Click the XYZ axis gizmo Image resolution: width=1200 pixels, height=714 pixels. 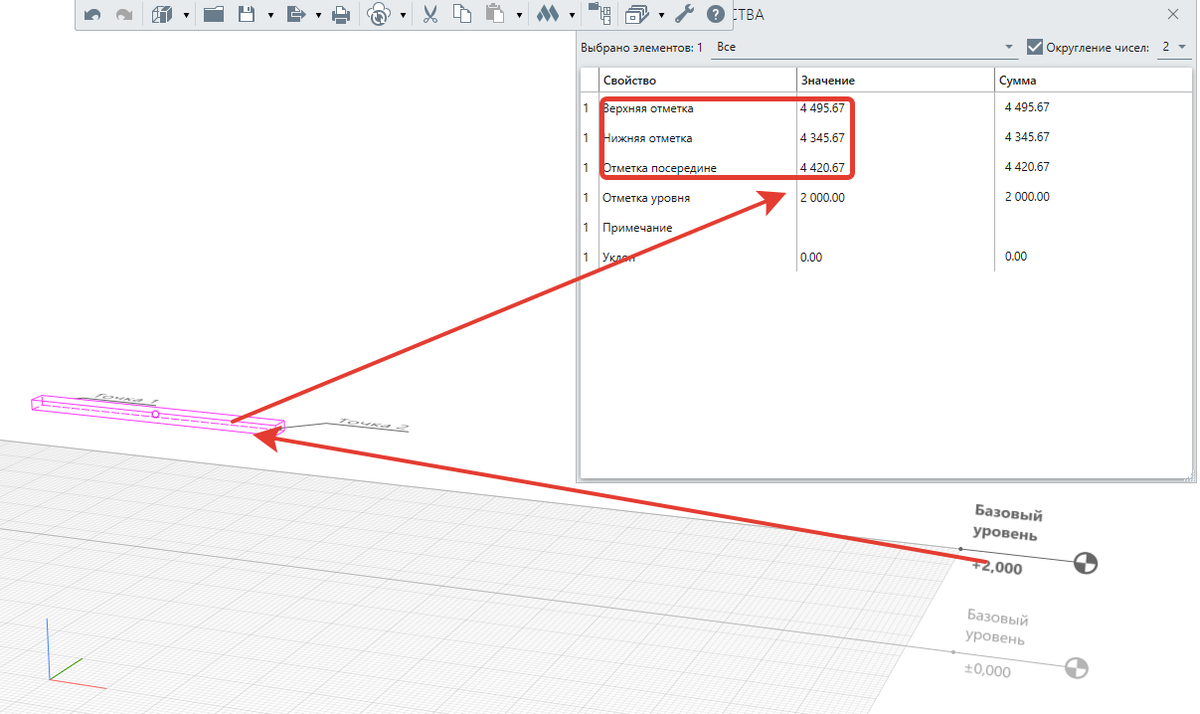click(x=75, y=652)
